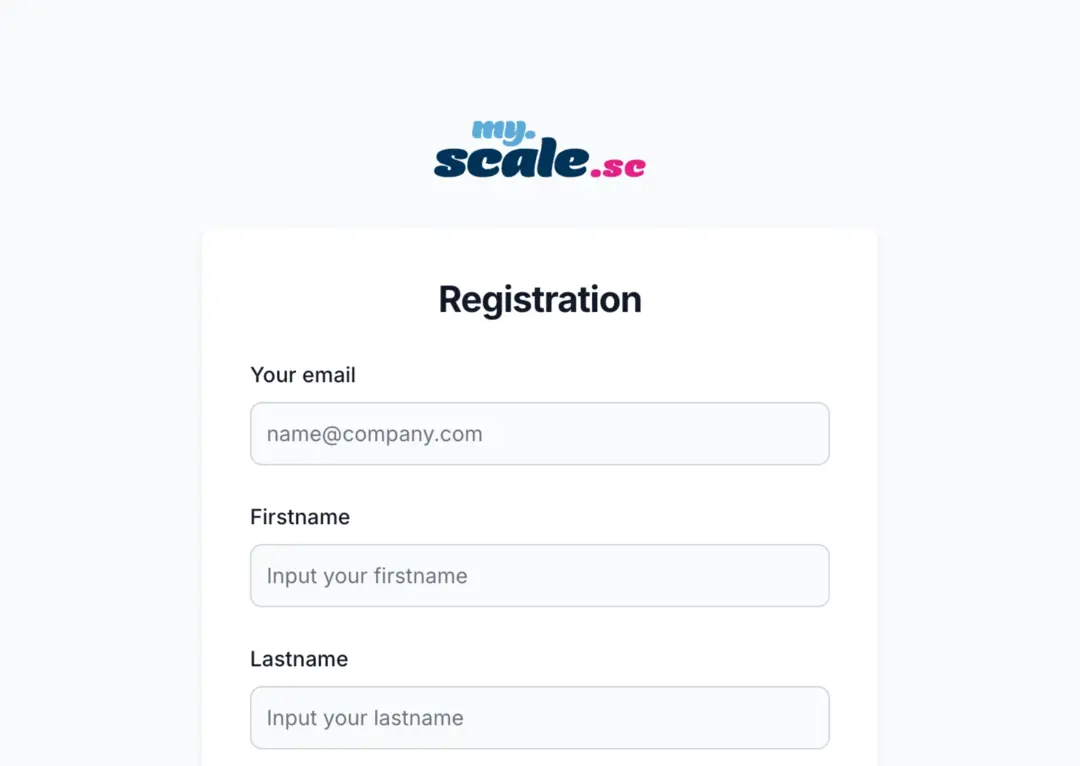The height and width of the screenshot is (766, 1080).
Task: Click the my.scale.sc logo
Action: pos(540,149)
